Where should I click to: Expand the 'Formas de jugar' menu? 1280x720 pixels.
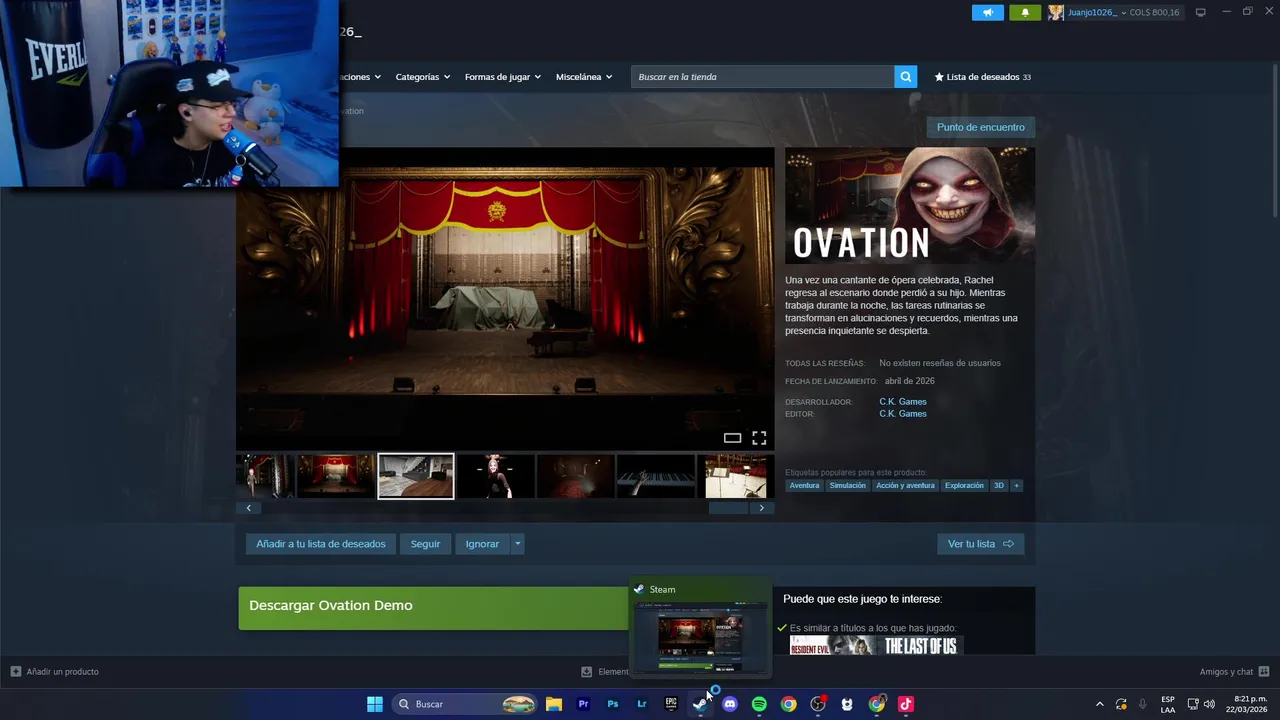coord(502,77)
